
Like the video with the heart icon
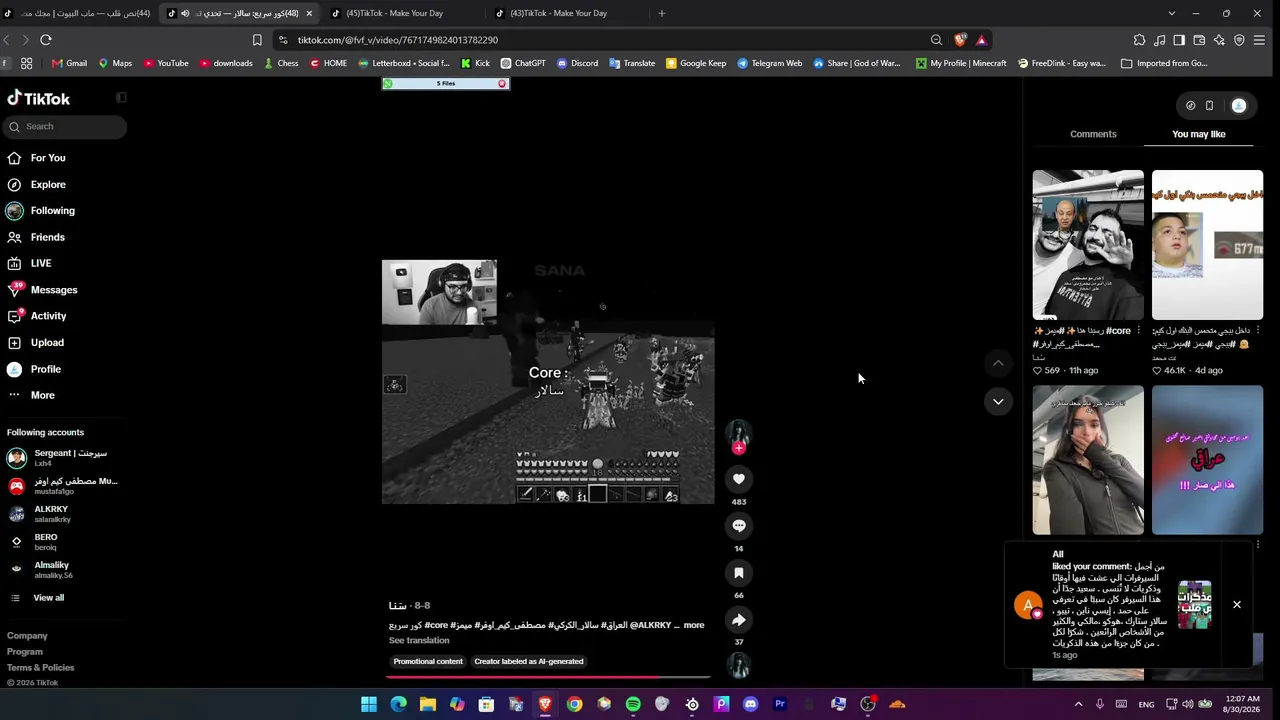point(739,479)
